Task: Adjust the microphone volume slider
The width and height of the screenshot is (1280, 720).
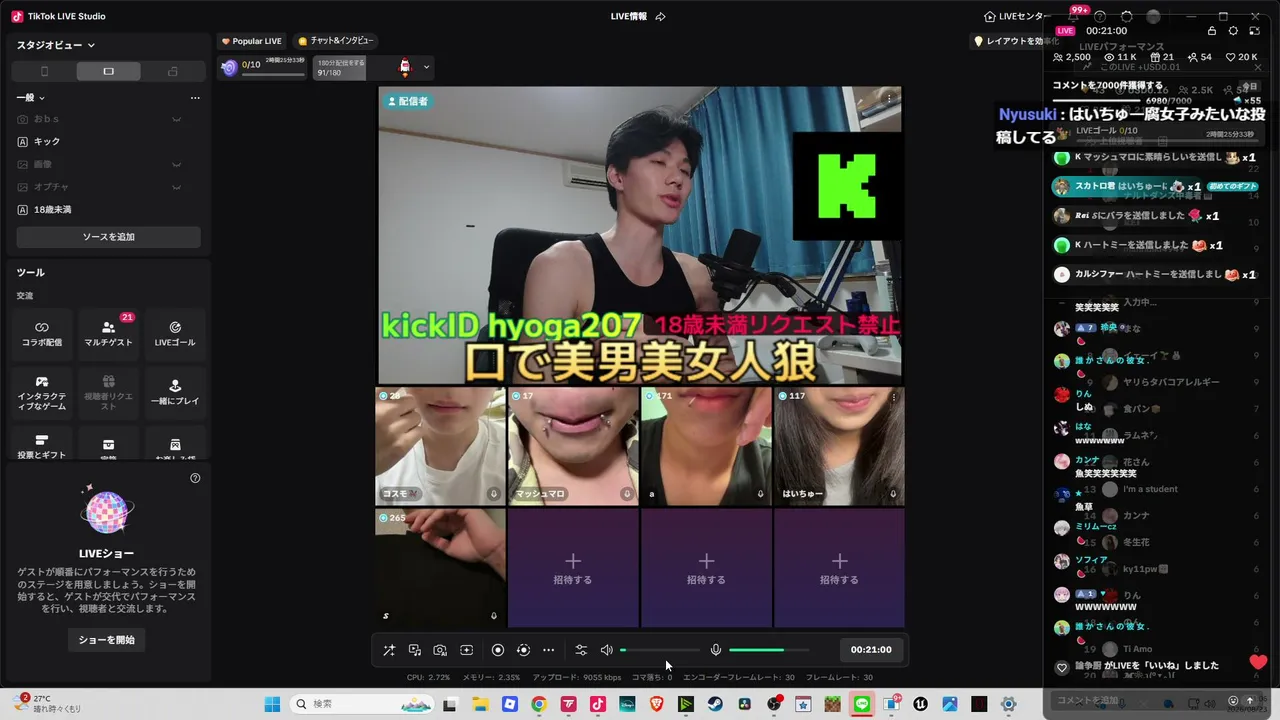Action: click(769, 650)
